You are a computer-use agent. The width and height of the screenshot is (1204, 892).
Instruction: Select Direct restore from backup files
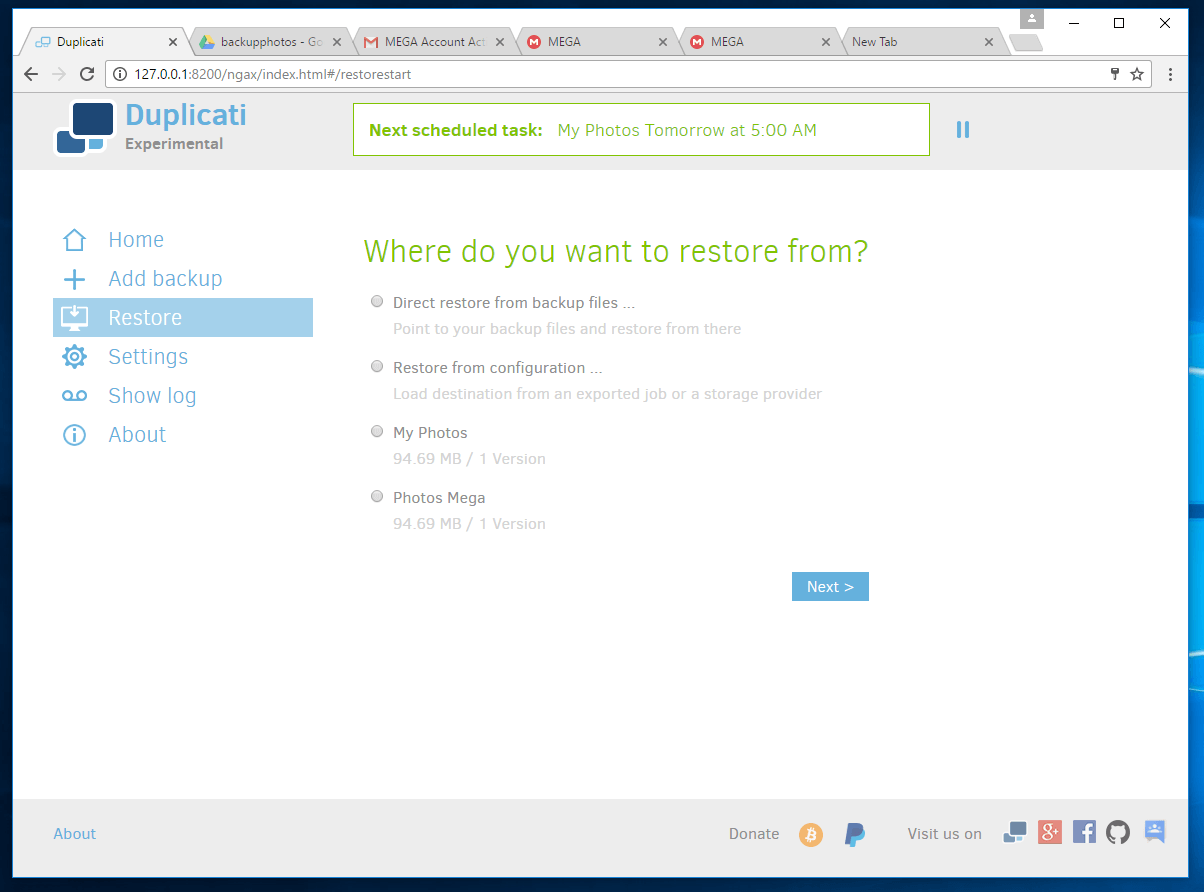click(377, 301)
